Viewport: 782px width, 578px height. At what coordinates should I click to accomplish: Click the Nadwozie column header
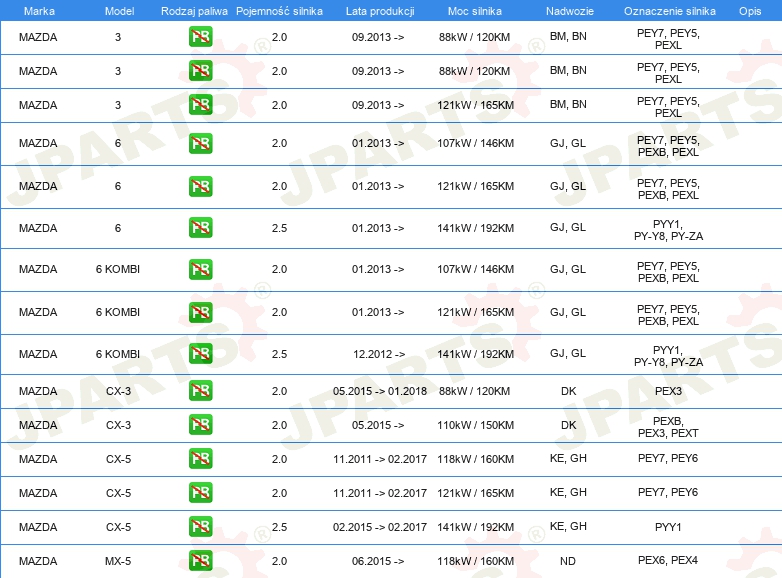[568, 10]
